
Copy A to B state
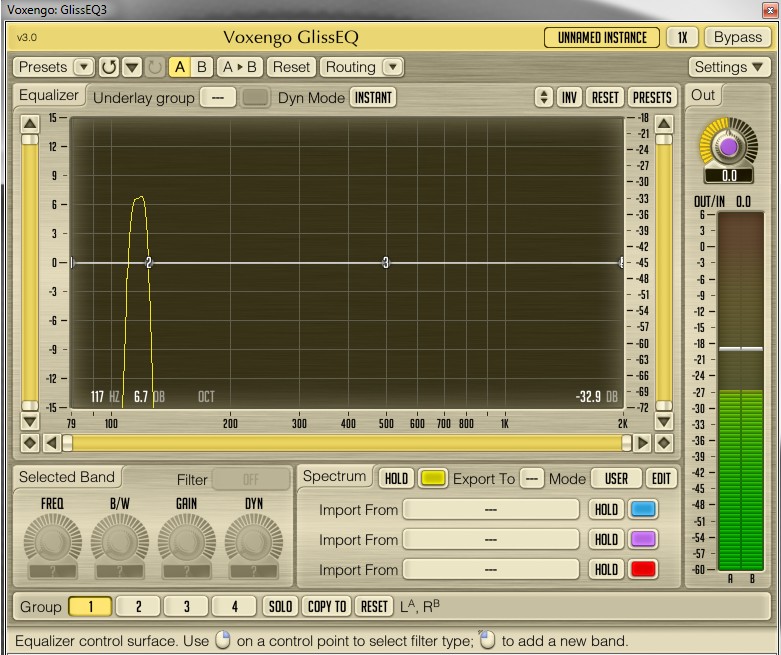[240, 67]
